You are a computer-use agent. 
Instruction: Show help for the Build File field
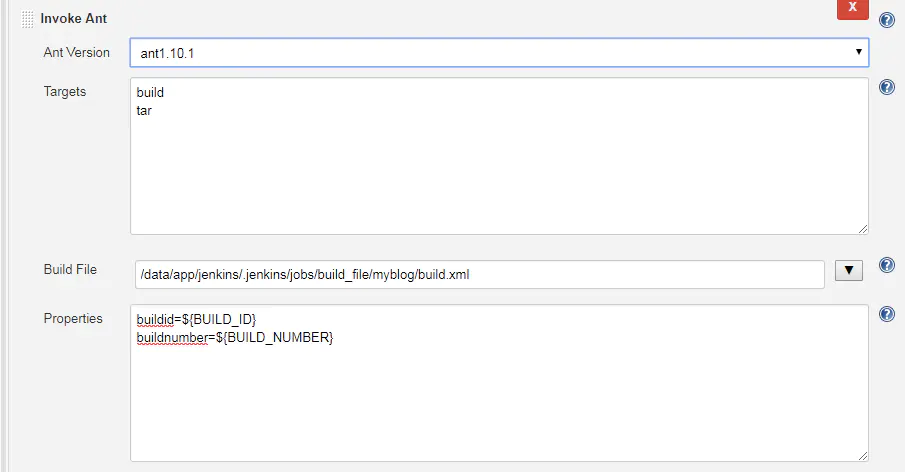[887, 265]
